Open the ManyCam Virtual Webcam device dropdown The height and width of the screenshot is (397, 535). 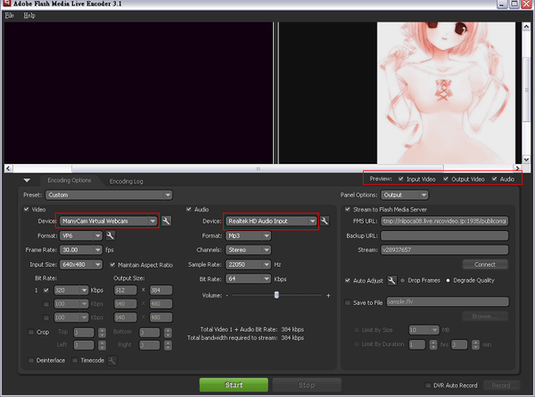click(109, 221)
